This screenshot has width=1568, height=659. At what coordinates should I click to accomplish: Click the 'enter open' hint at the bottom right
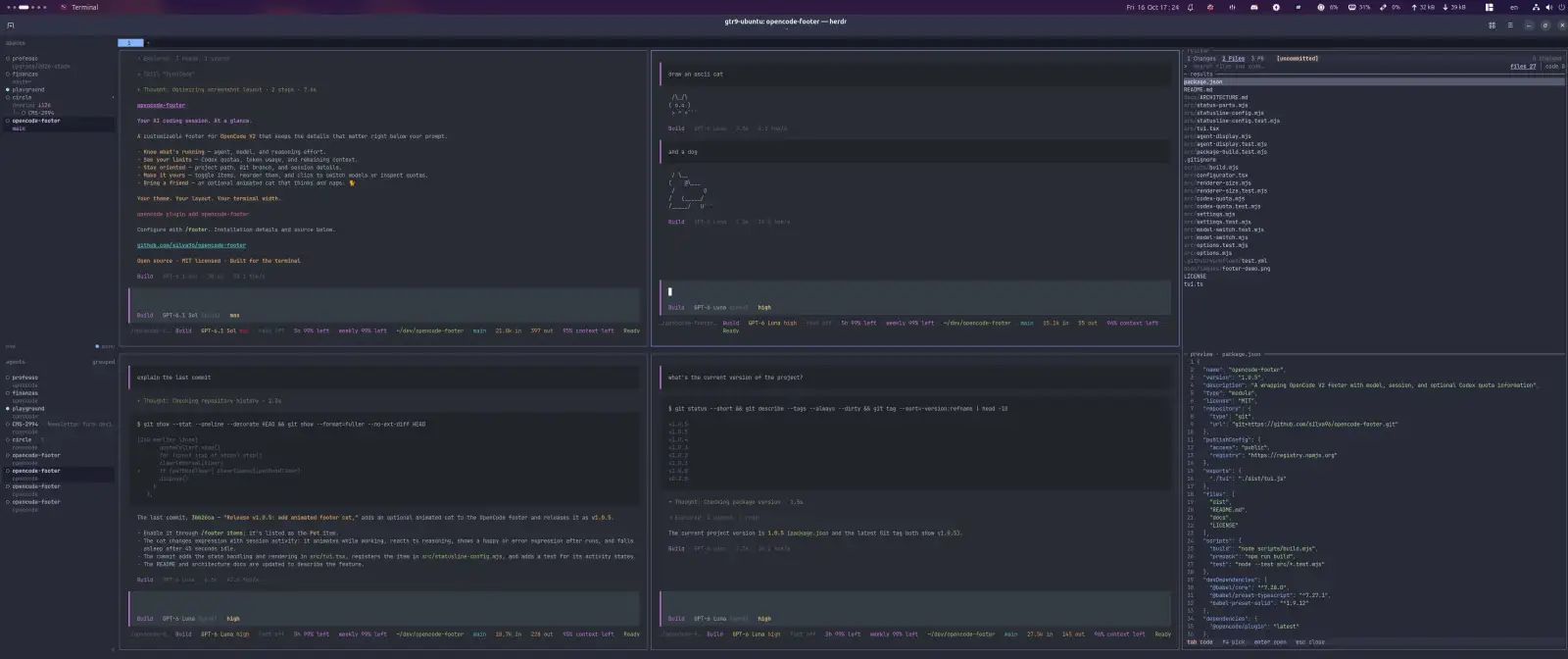(x=1270, y=642)
